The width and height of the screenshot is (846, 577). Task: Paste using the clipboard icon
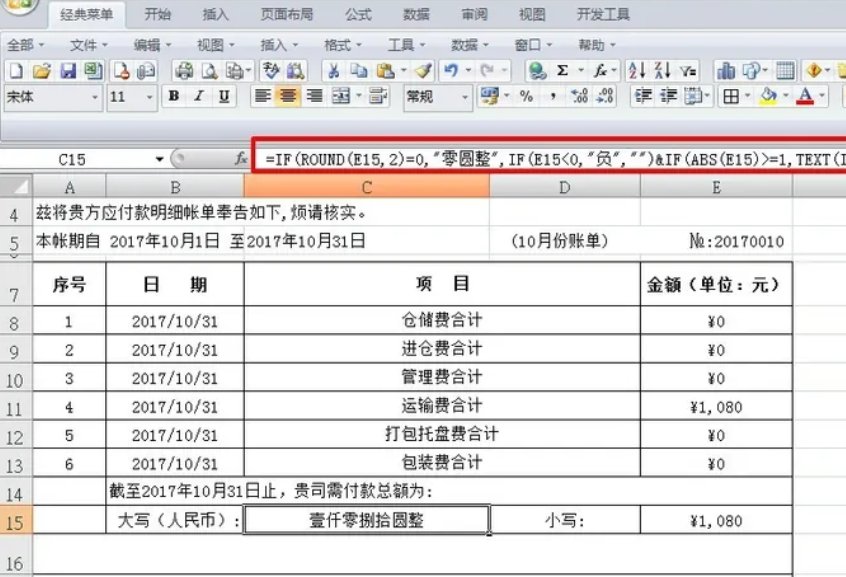point(385,71)
